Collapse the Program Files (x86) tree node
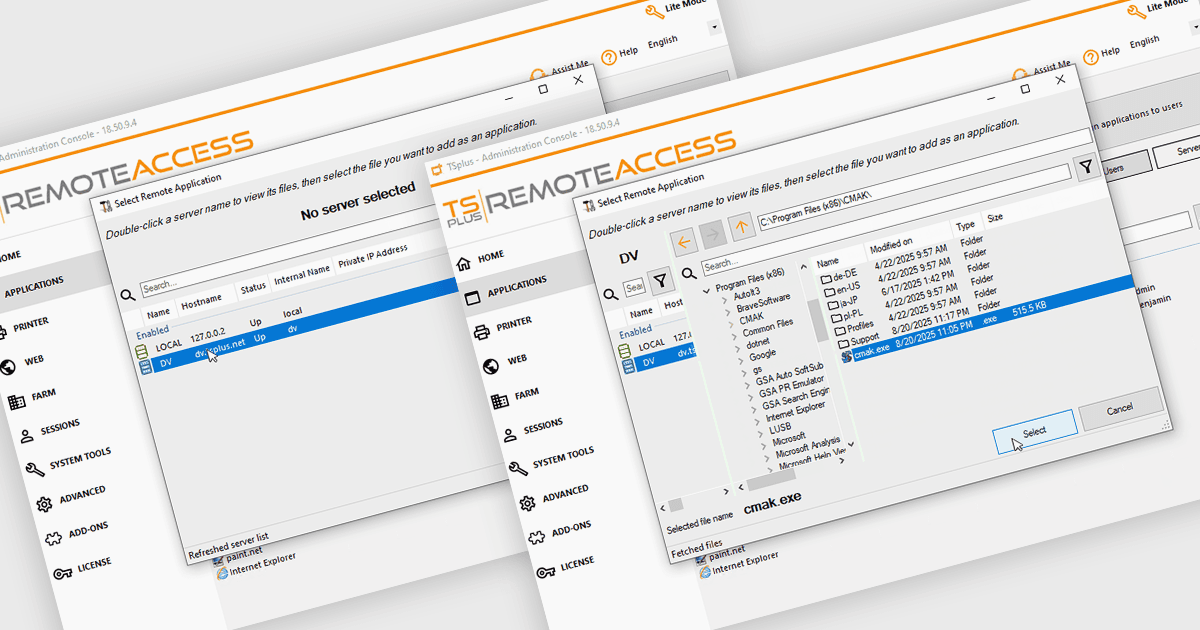Image resolution: width=1200 pixels, height=630 pixels. coord(706,291)
